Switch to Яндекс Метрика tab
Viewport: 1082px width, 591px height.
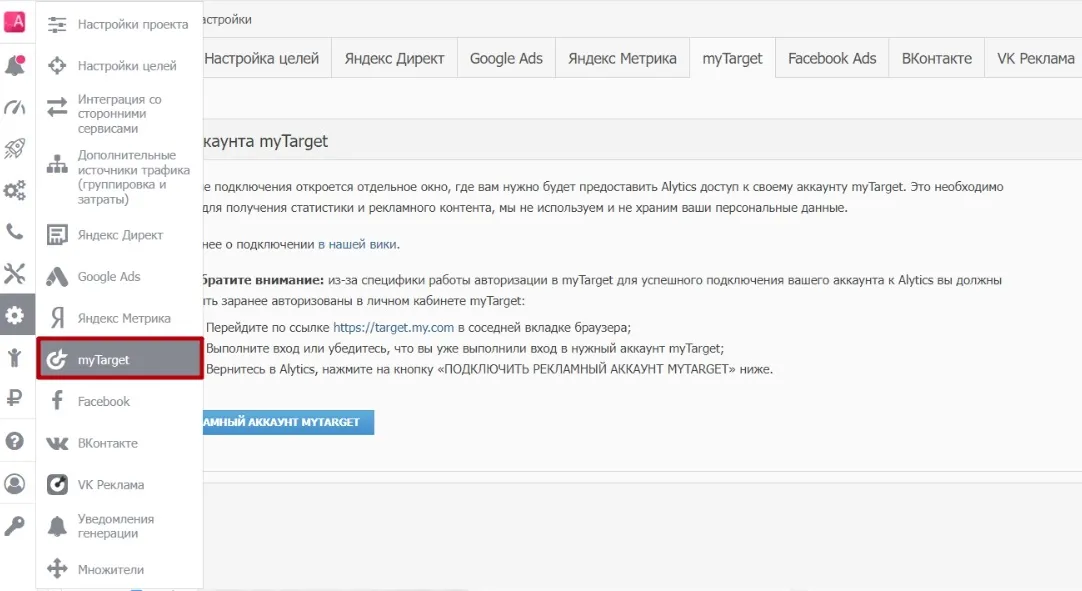622,59
